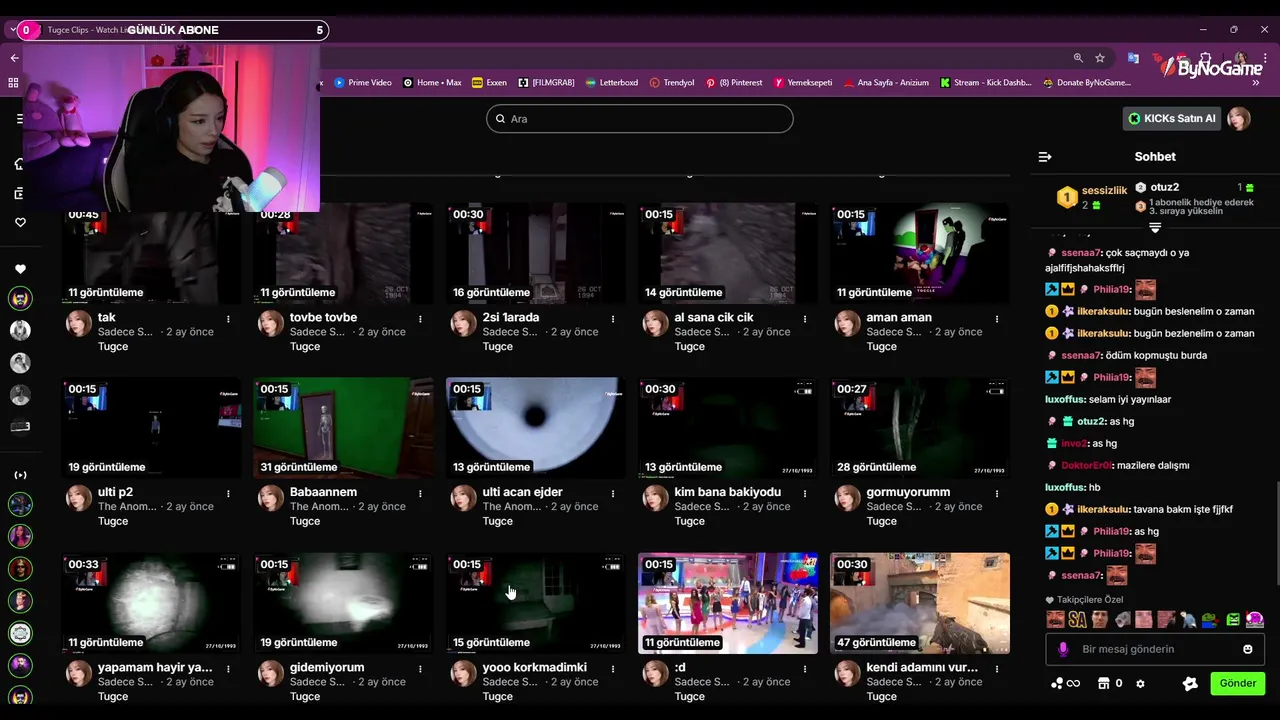Open the chat shop icon beside the 0 counter
Screen dimensions: 1280x720
pyautogui.click(x=1104, y=684)
